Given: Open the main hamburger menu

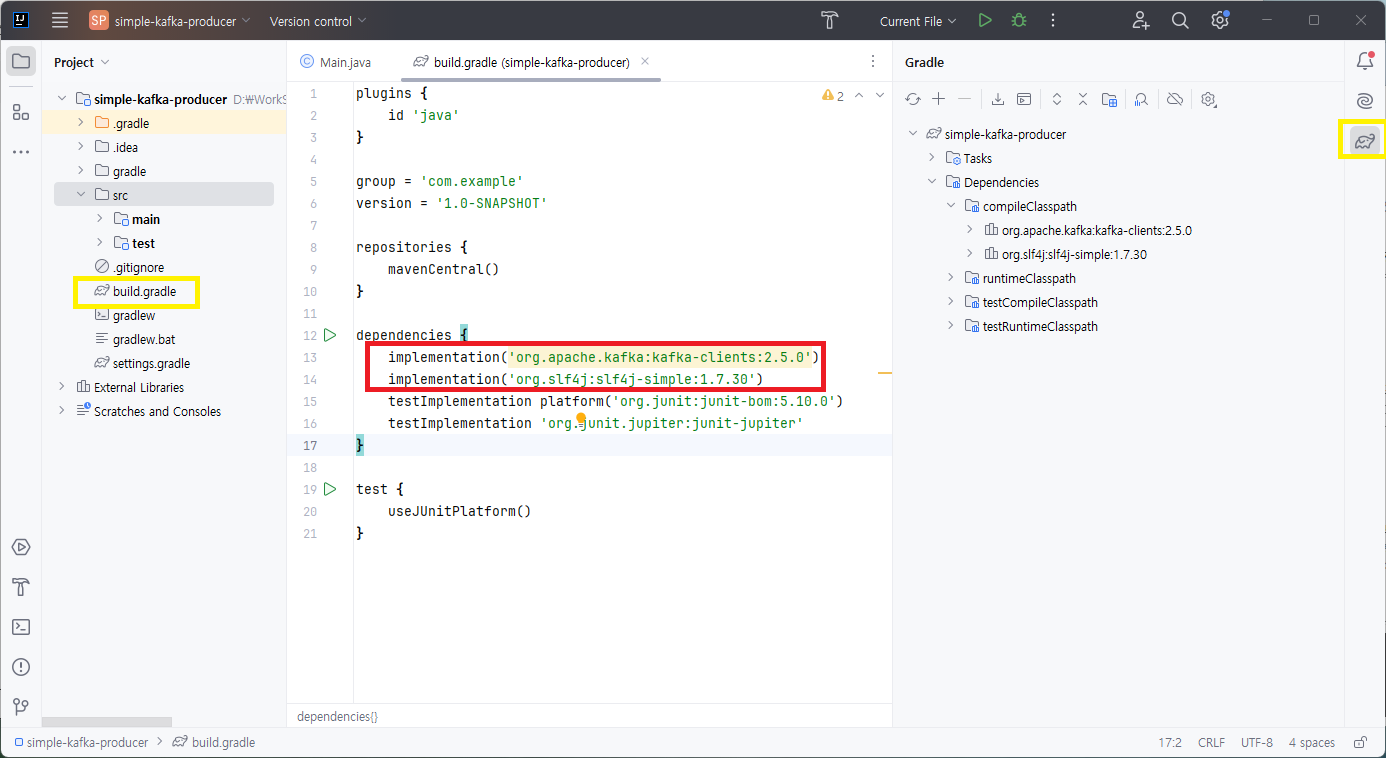Looking at the screenshot, I should coord(60,20).
